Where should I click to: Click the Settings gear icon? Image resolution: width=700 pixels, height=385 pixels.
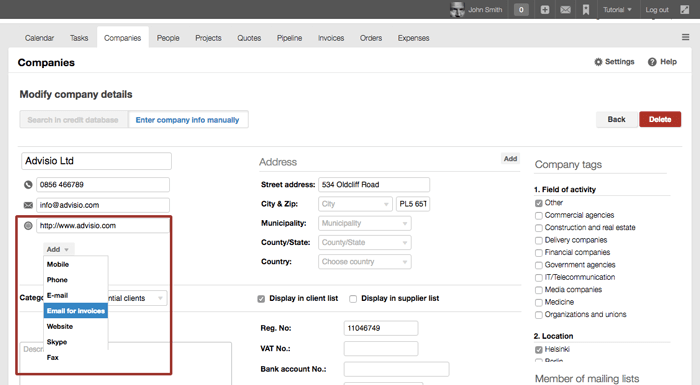pos(598,62)
